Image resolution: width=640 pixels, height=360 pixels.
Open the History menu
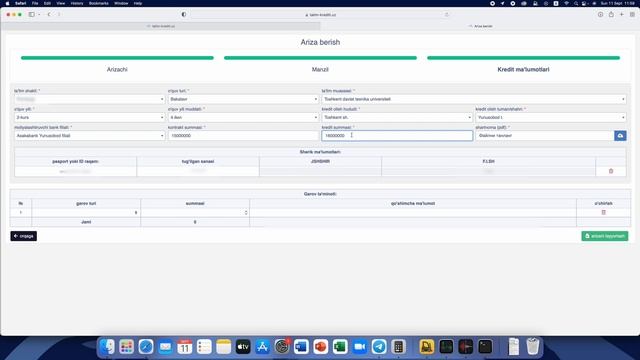(77, 3)
